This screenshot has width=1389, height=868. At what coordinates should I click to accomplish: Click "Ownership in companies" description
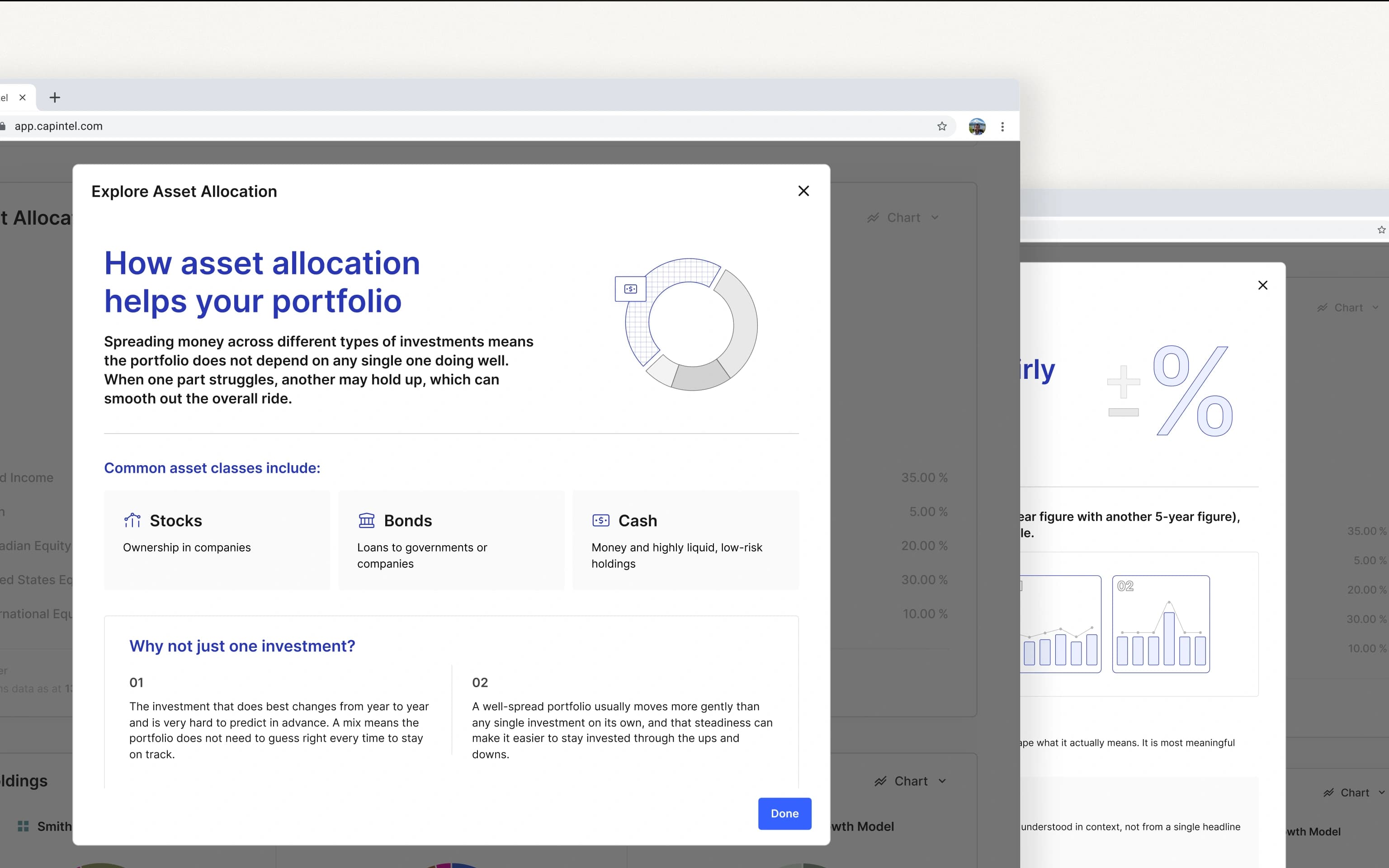click(187, 547)
